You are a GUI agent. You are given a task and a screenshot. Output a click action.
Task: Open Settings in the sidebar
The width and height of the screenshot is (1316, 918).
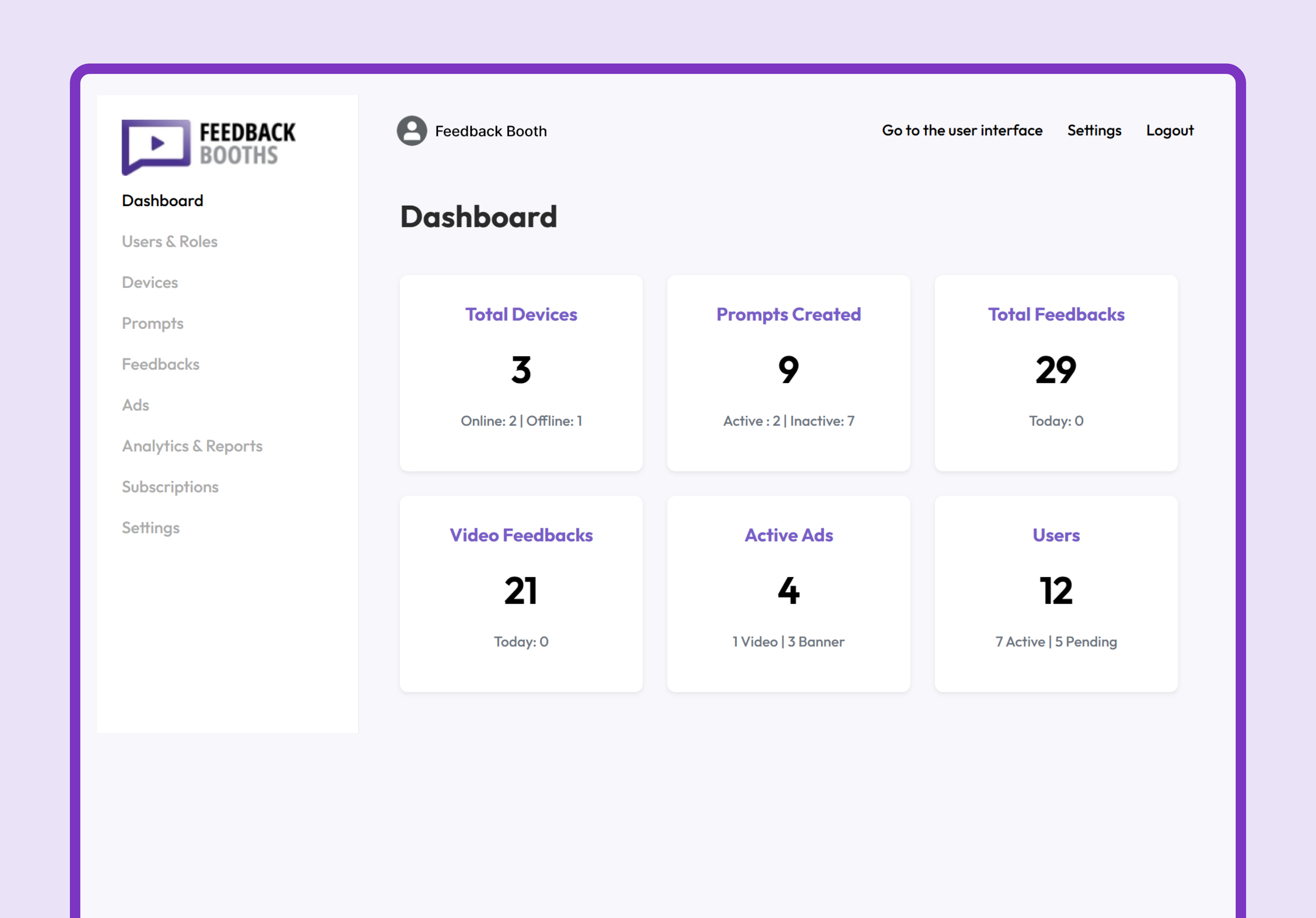tap(151, 528)
